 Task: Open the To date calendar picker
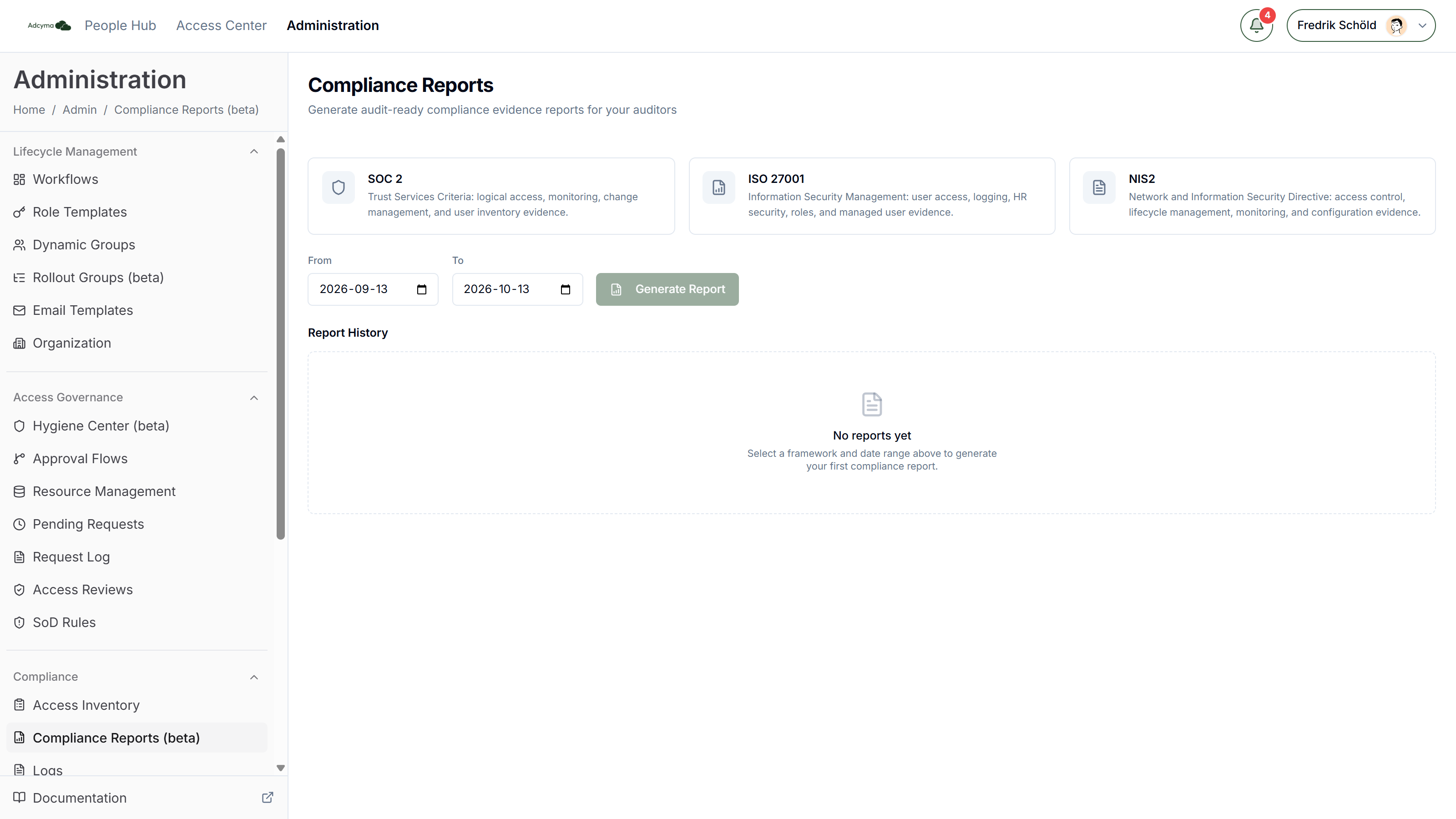565,289
